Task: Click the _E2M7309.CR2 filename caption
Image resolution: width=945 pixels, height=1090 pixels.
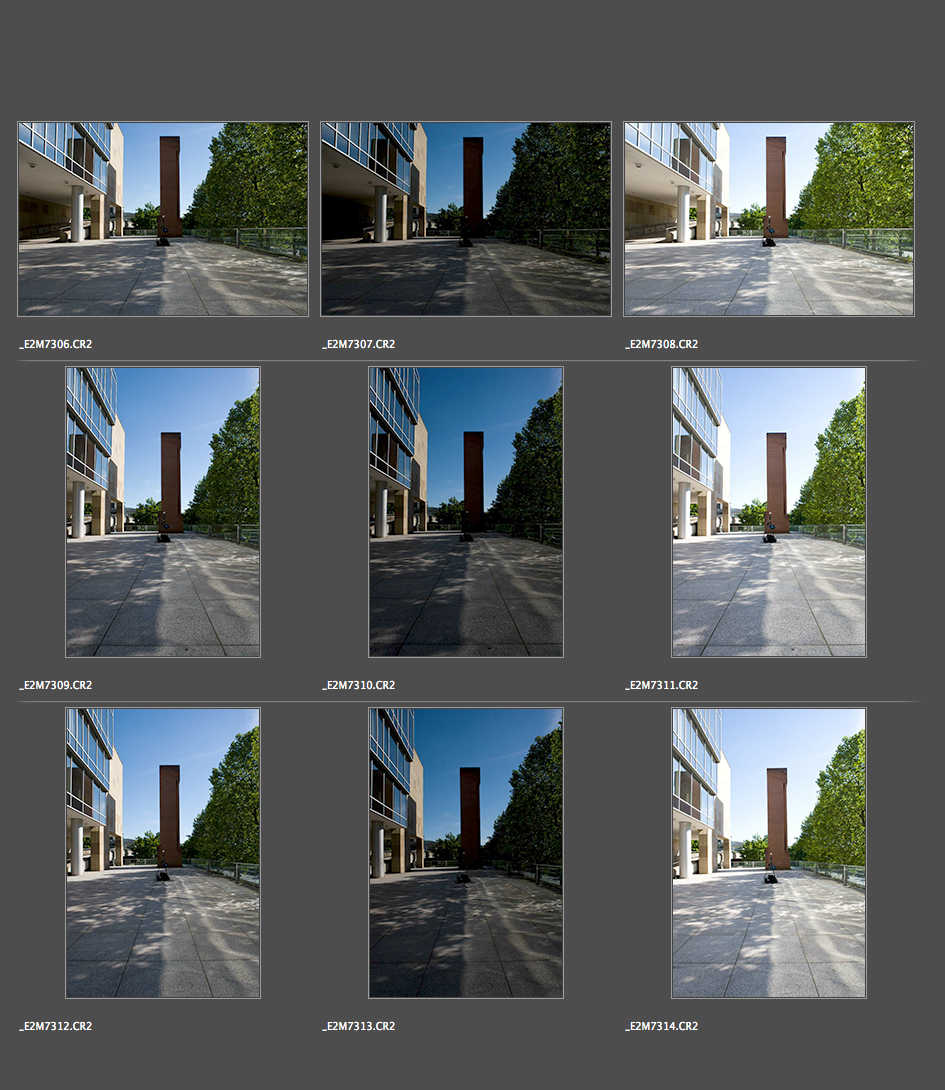Action: (x=56, y=685)
